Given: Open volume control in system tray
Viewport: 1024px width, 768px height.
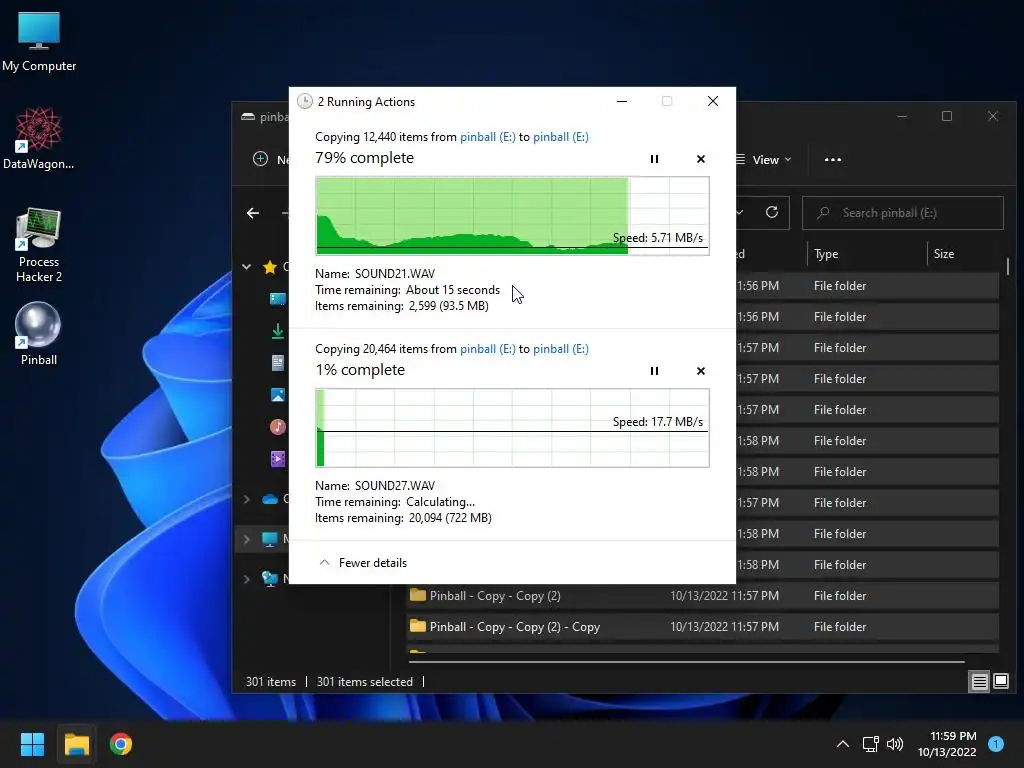Looking at the screenshot, I should point(895,744).
